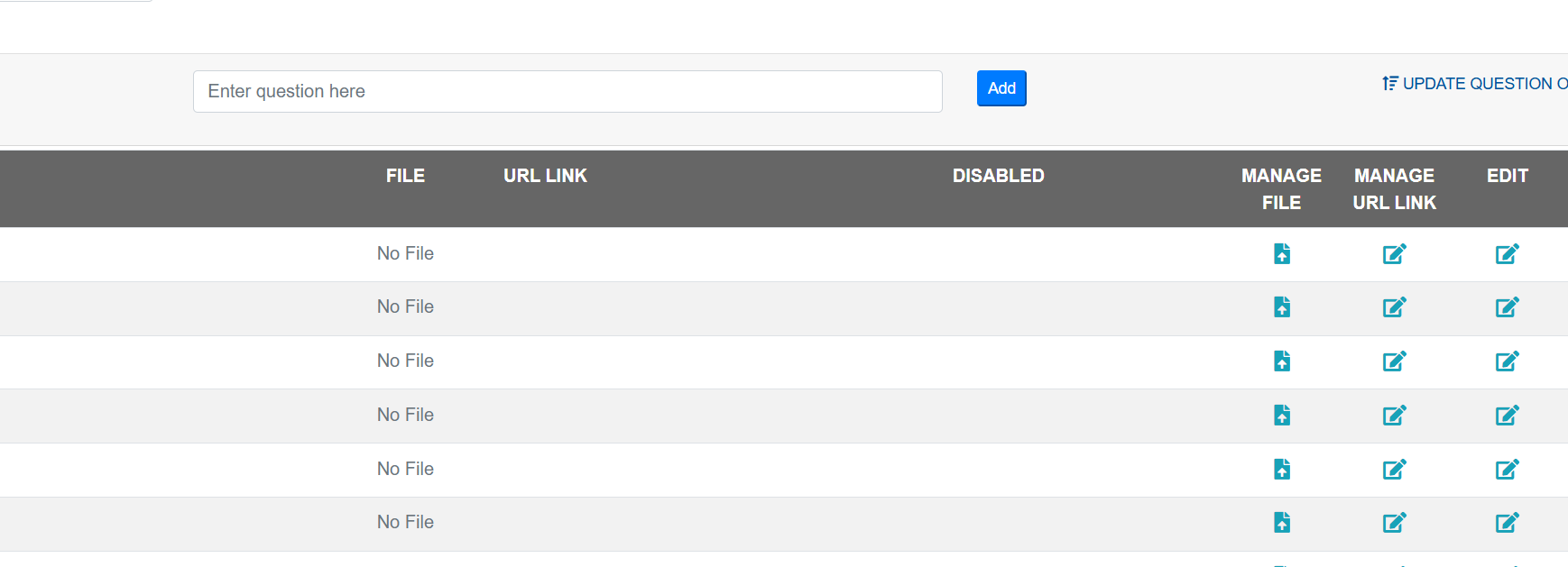Click the upload file icon in the first row
This screenshot has width=1568, height=567.
[x=1282, y=254]
